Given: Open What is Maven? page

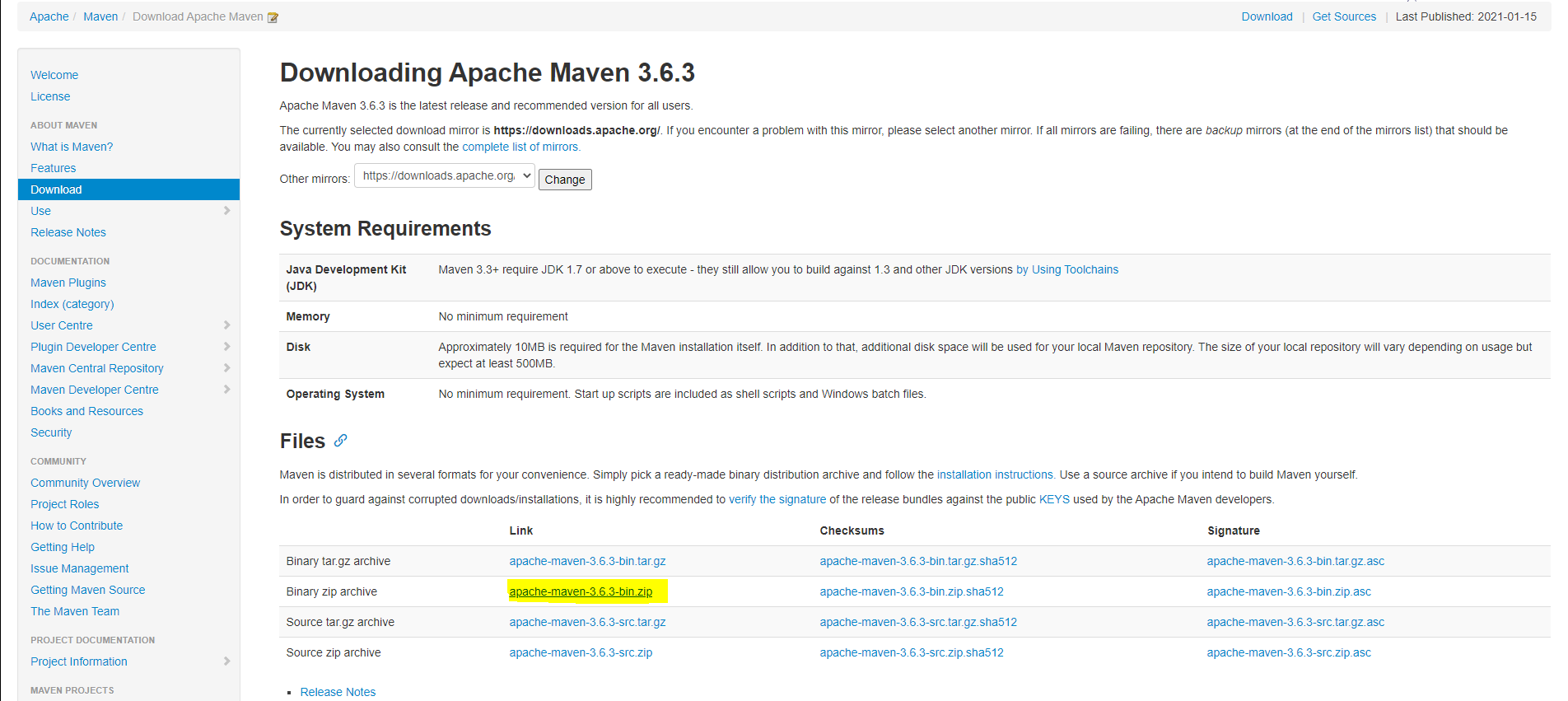Looking at the screenshot, I should [x=72, y=147].
